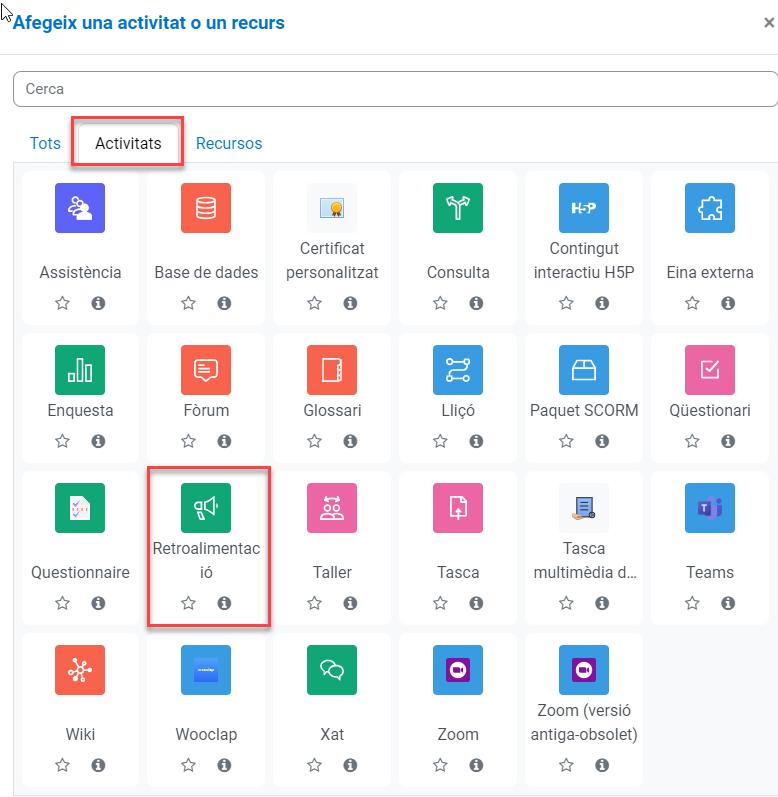Select the Paquet SCORM box icon

pyautogui.click(x=584, y=370)
